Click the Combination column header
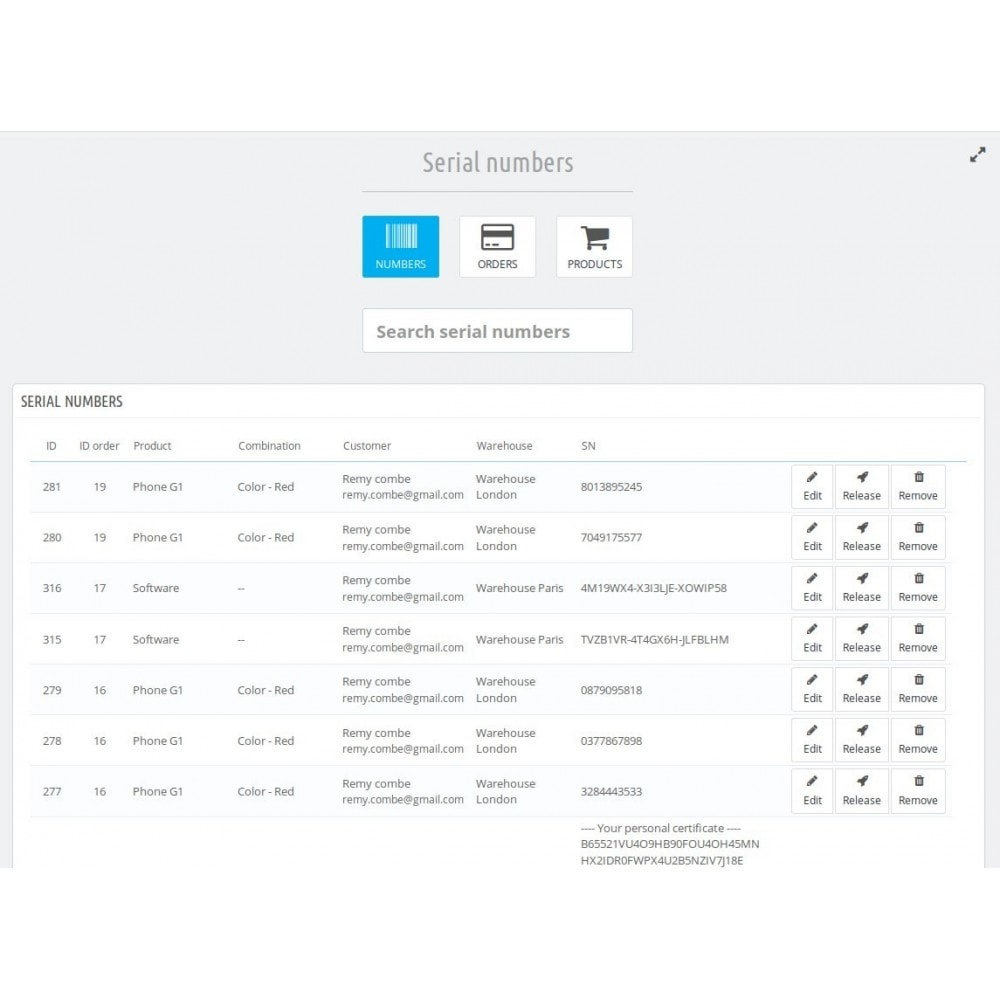1000x1000 pixels. click(269, 446)
